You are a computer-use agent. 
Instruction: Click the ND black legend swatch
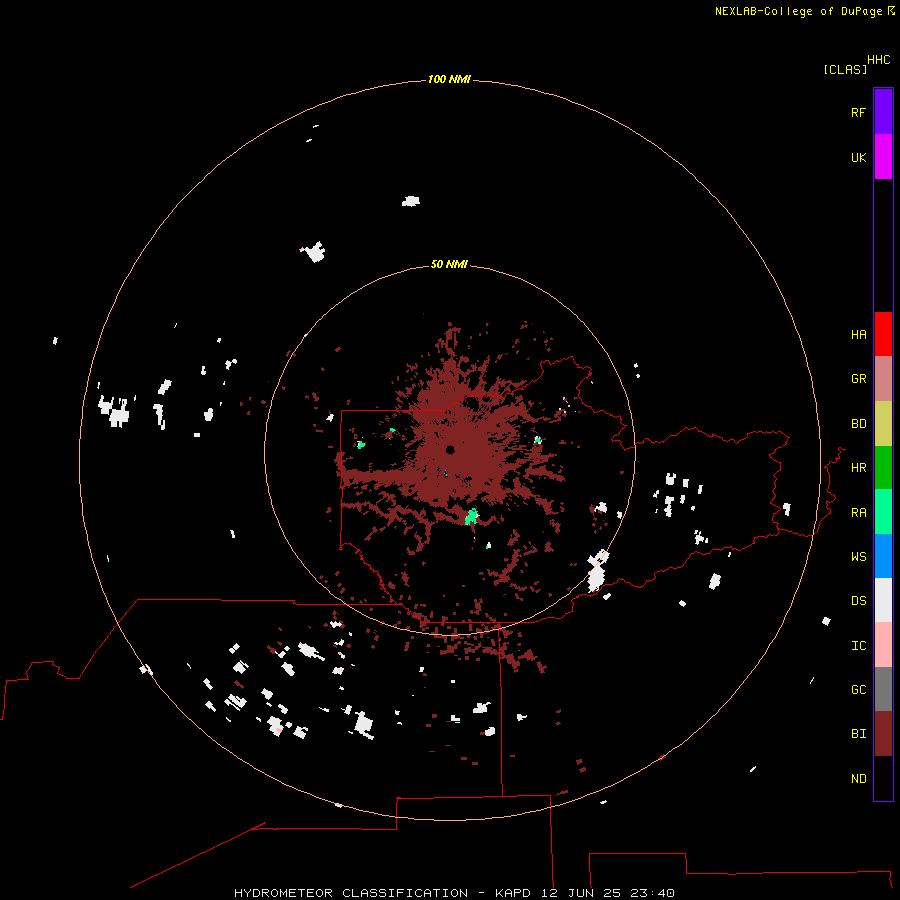pyautogui.click(x=883, y=778)
